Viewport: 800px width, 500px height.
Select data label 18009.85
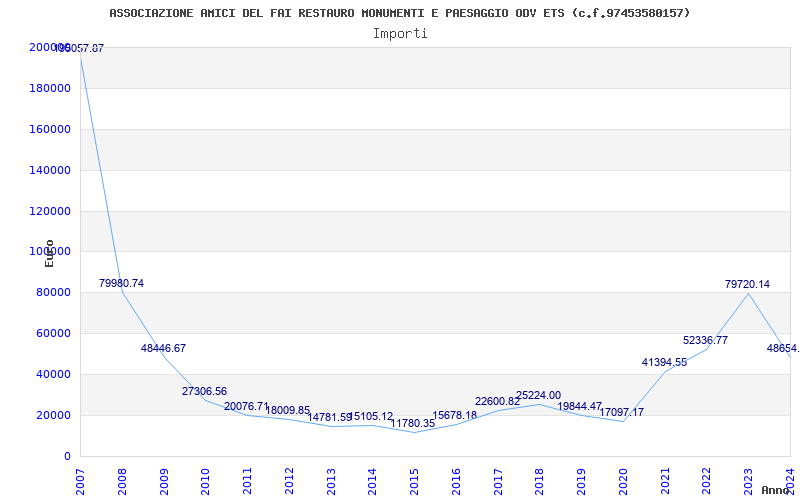(288, 411)
